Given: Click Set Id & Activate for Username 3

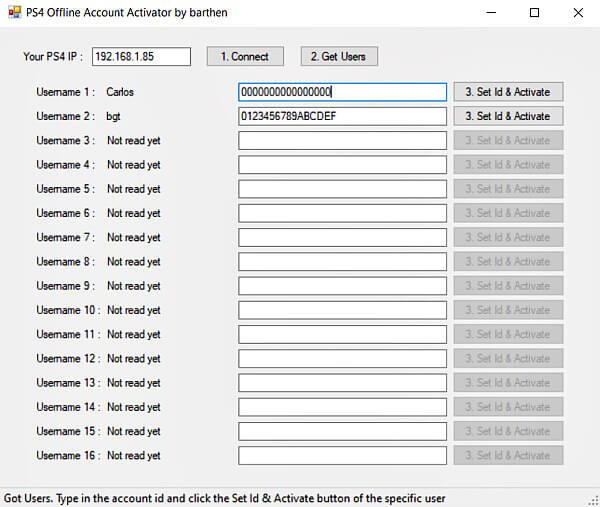Looking at the screenshot, I should tap(508, 140).
